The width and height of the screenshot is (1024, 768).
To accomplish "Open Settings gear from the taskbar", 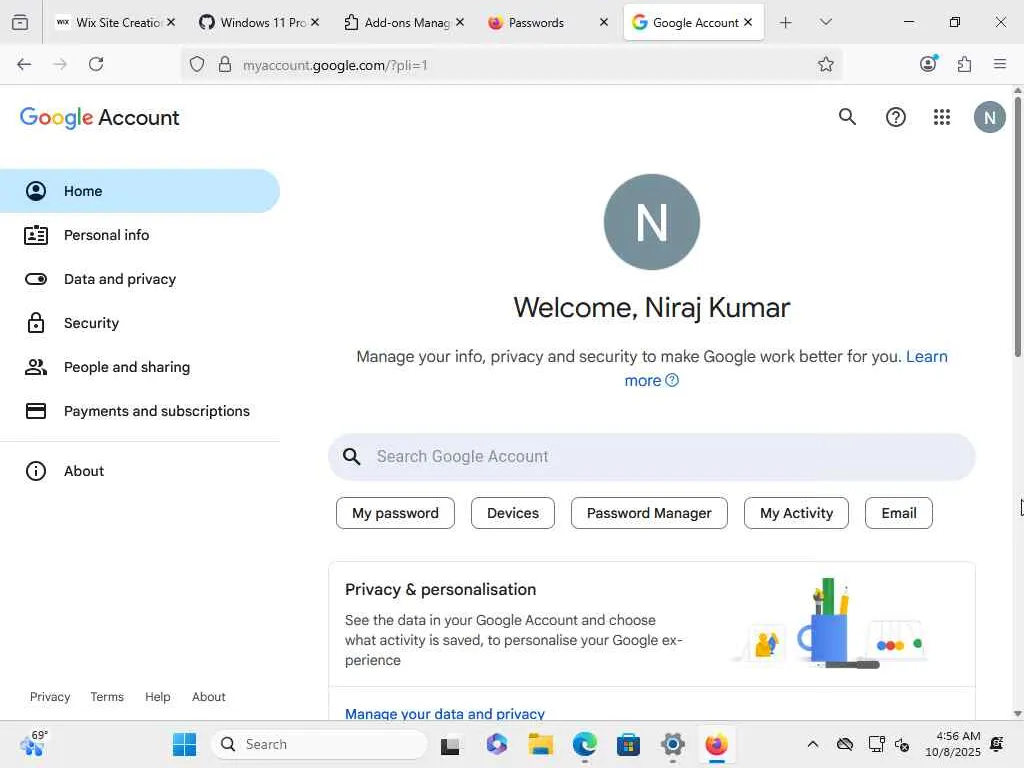I will click(673, 744).
